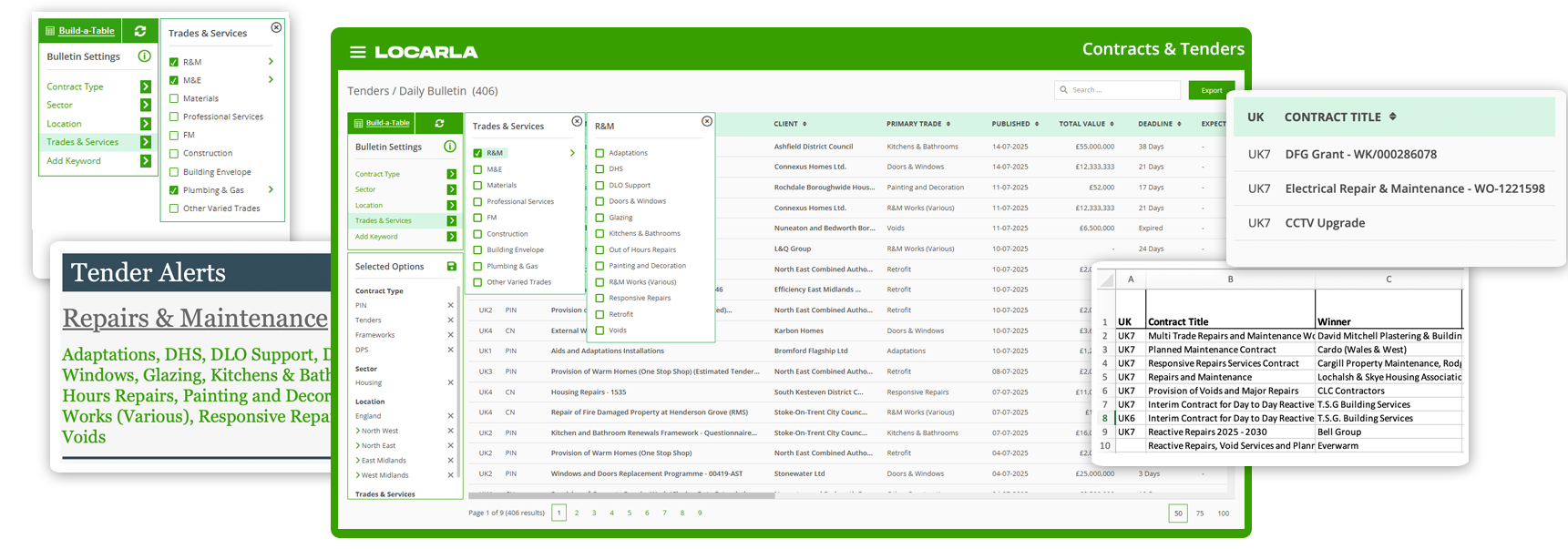Image resolution: width=1568 pixels, height=549 pixels.
Task: Click the Client column sort icon
Action: pyautogui.click(x=804, y=124)
